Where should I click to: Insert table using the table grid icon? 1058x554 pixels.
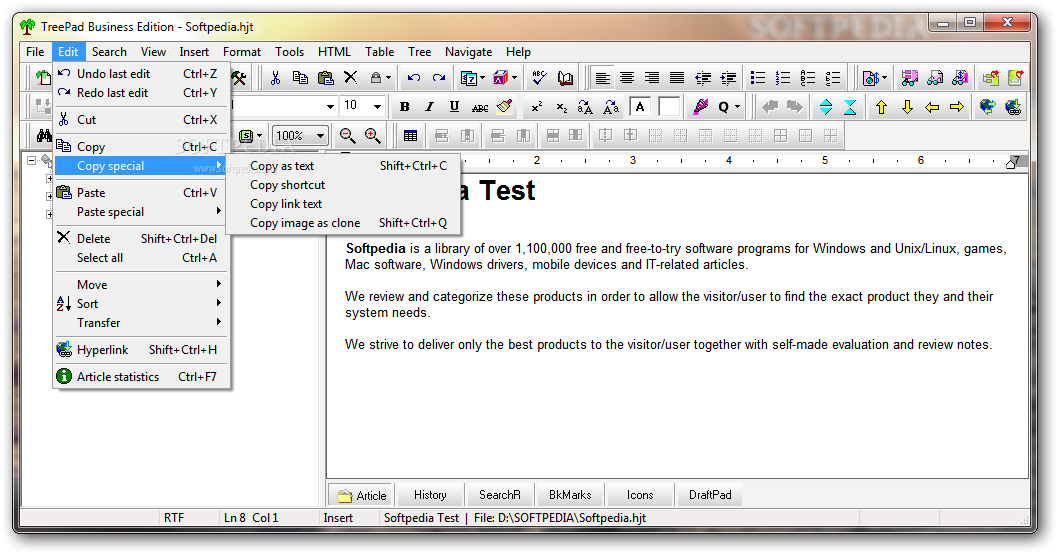point(410,136)
